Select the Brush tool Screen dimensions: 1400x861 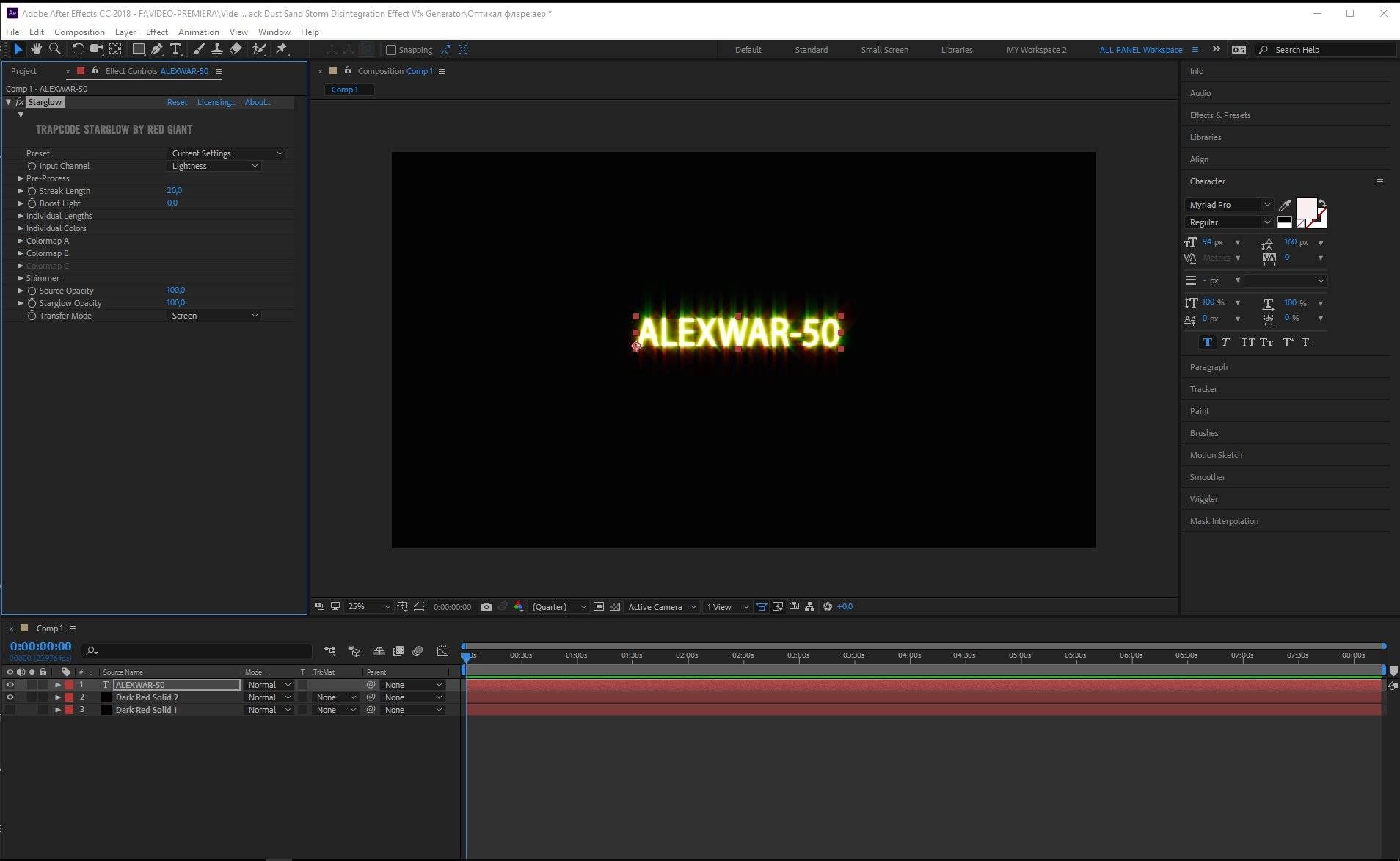coord(199,49)
